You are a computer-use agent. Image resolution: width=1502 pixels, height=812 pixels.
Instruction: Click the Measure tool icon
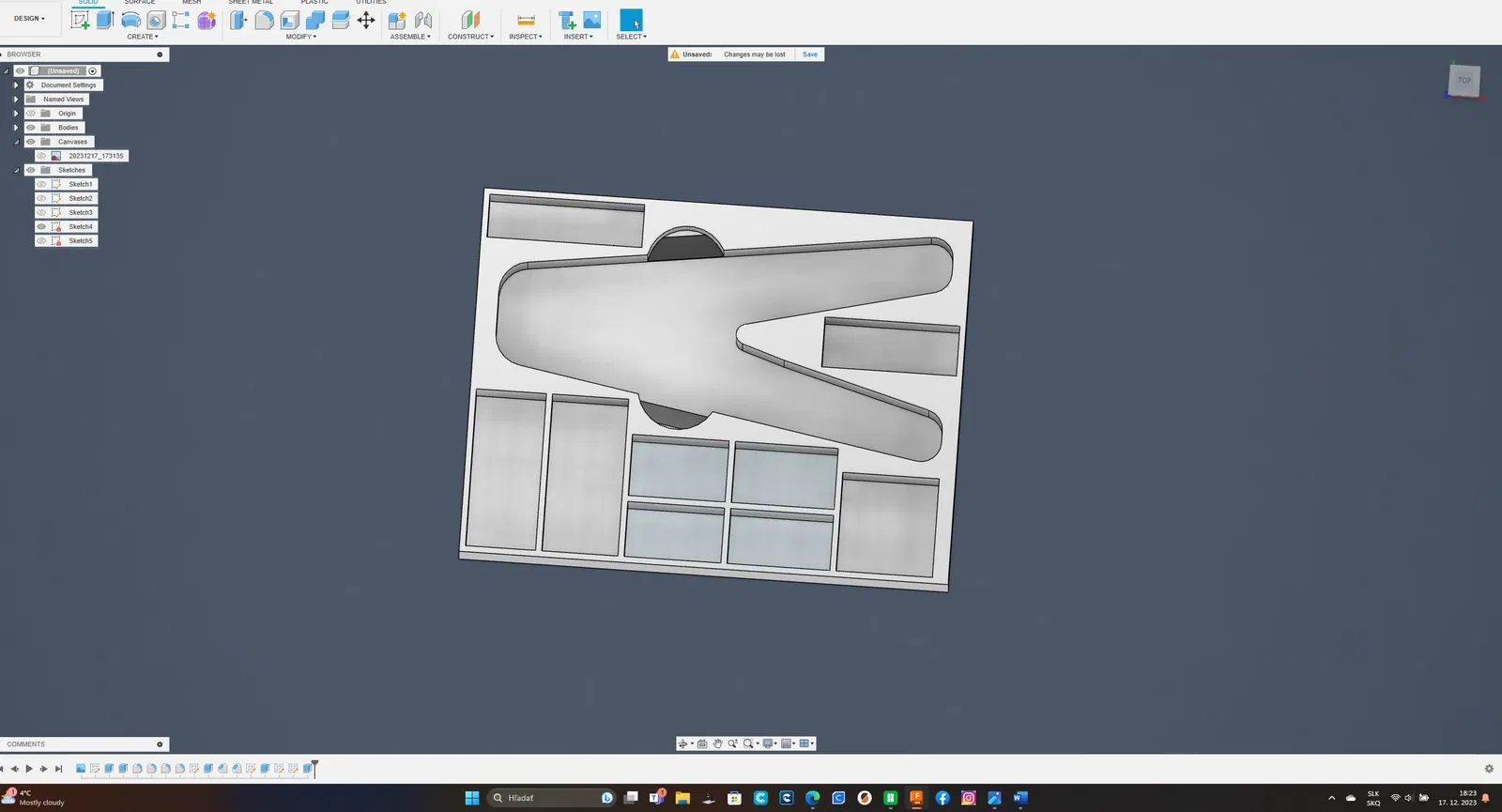[x=526, y=20]
